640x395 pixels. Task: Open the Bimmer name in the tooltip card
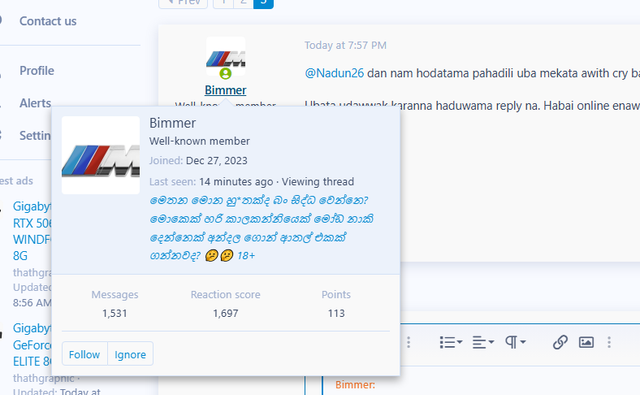pos(172,123)
